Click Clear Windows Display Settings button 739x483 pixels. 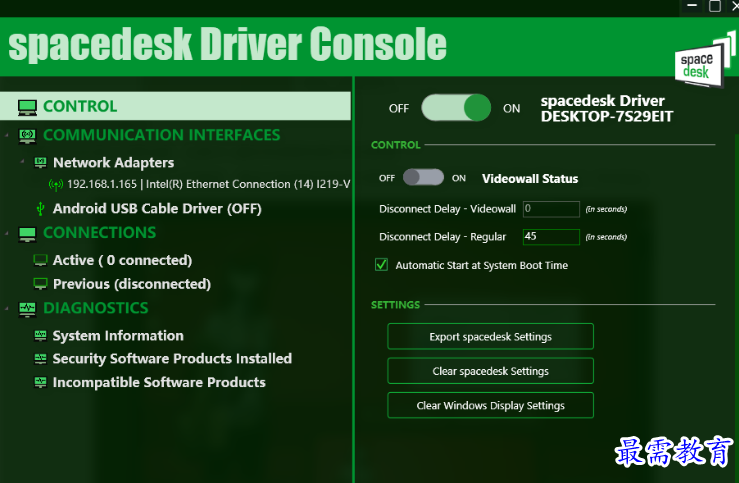point(491,405)
